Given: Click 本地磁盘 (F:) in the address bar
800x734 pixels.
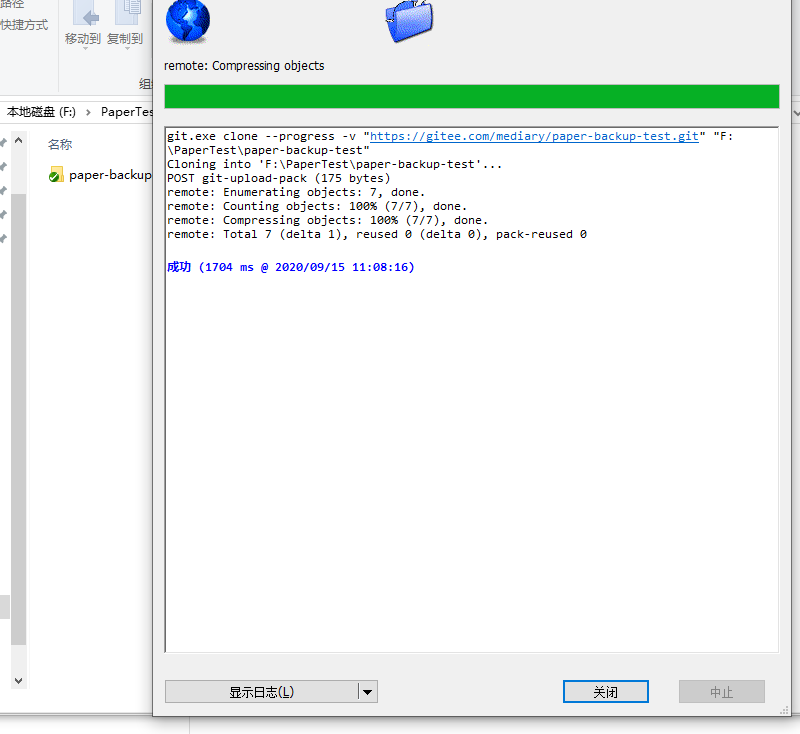Looking at the screenshot, I should (41, 112).
